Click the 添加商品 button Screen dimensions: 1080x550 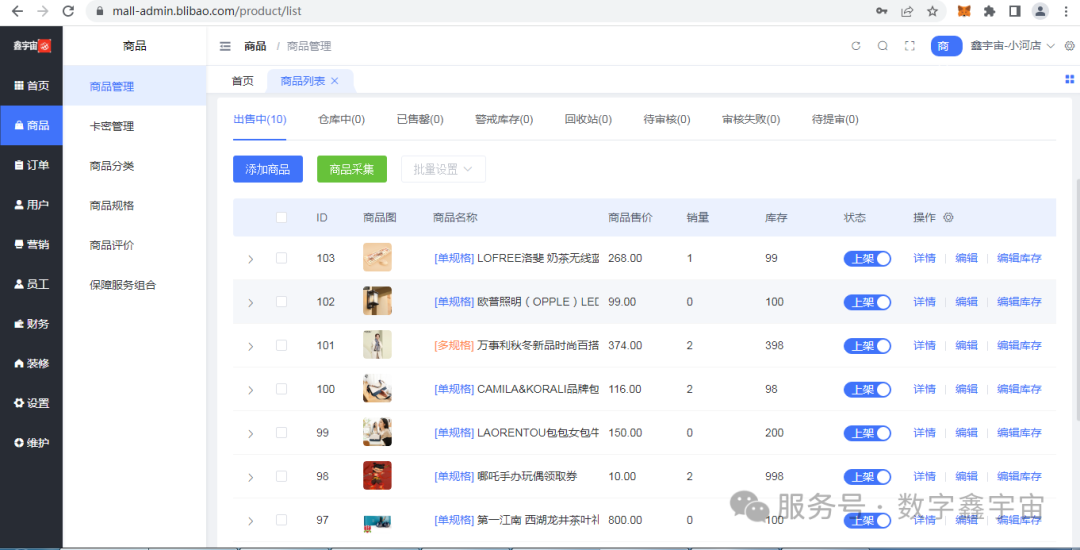[268, 169]
